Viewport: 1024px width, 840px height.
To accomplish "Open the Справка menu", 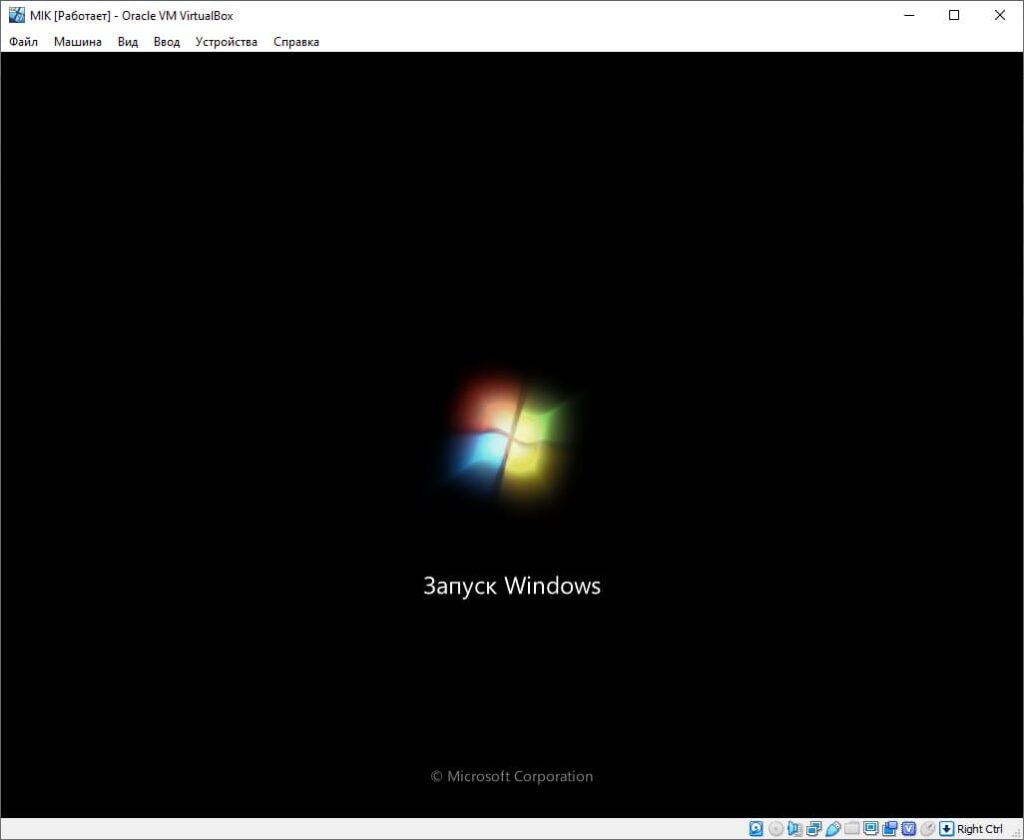I will pyautogui.click(x=296, y=42).
